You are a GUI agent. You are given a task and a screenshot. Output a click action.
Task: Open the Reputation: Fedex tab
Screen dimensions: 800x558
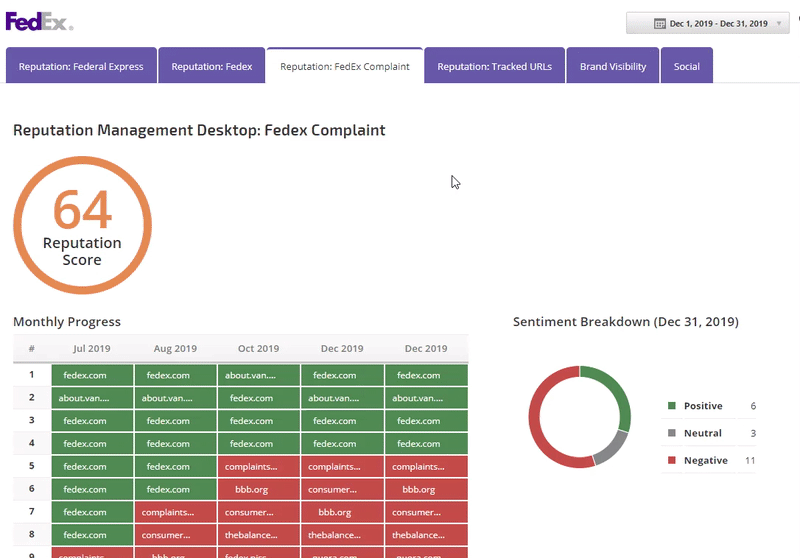coord(212,66)
